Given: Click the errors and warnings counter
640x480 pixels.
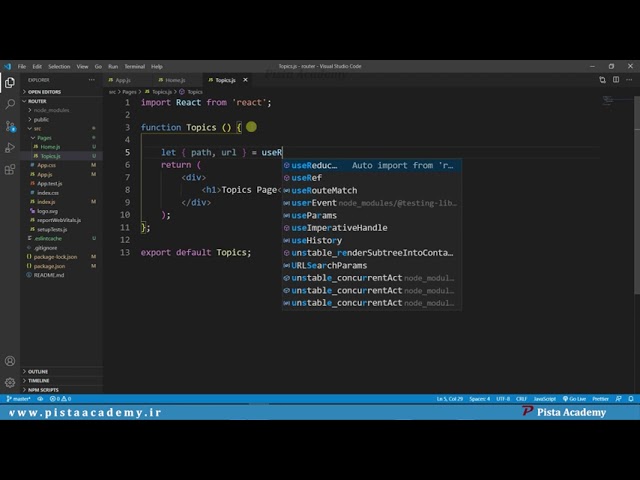Looking at the screenshot, I should pyautogui.click(x=60, y=399).
